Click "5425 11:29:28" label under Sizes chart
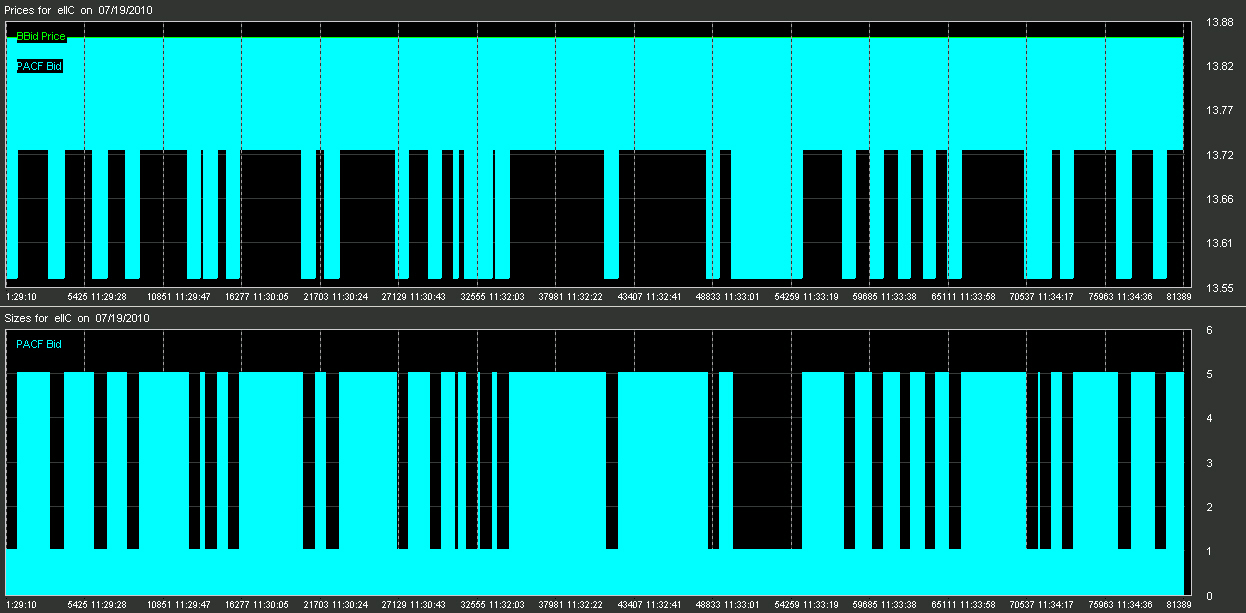Viewport: 1246px width, 613px height. [97, 605]
